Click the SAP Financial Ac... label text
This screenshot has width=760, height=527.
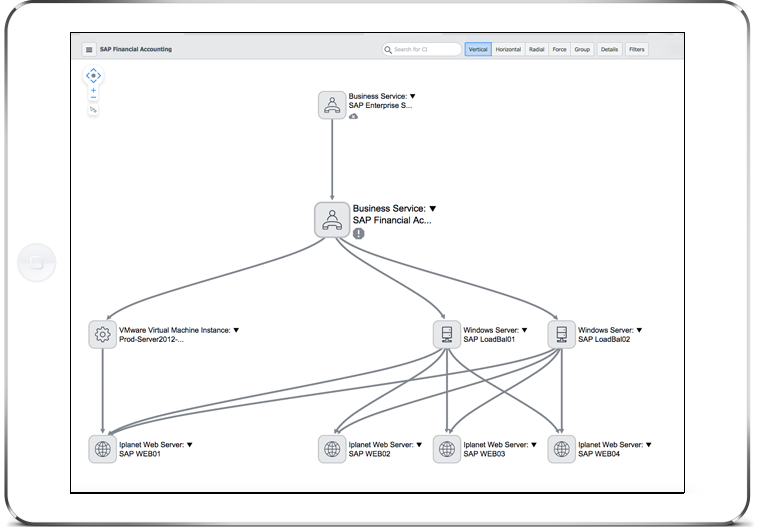[x=392, y=221]
